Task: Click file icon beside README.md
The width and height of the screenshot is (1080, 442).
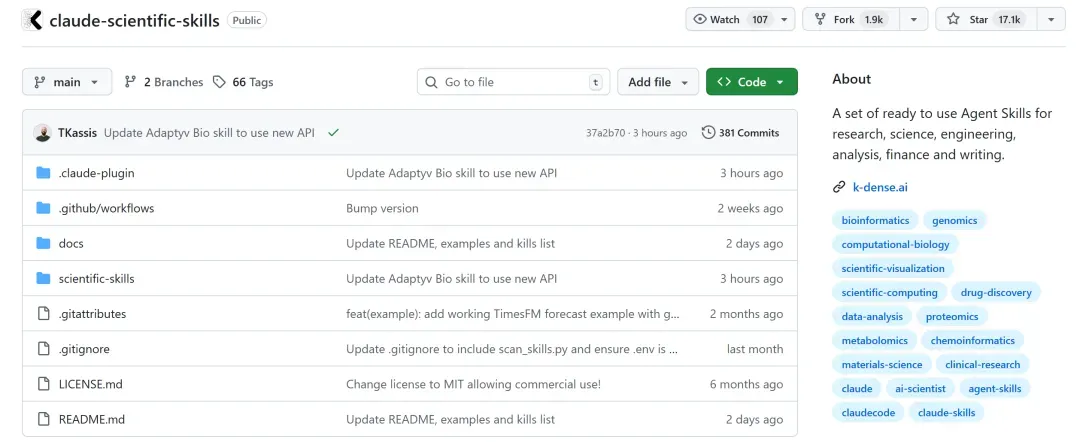Action: [x=43, y=419]
